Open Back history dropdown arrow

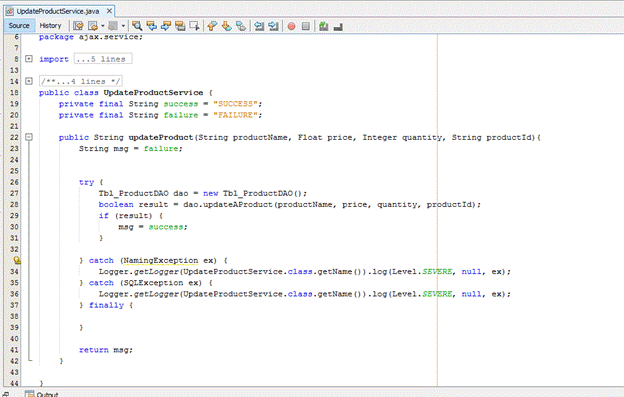click(x=103, y=26)
